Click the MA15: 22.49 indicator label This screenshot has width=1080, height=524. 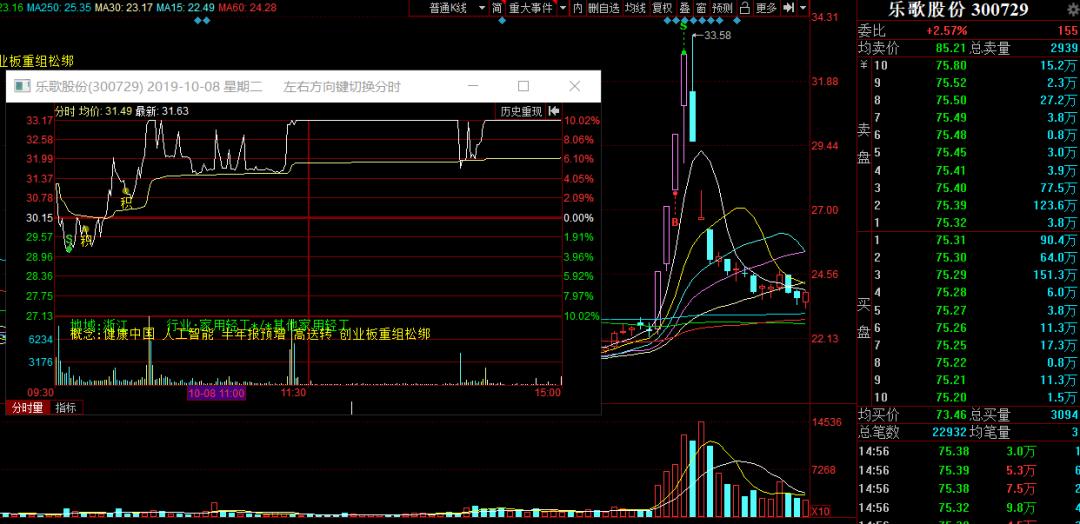coord(183,8)
